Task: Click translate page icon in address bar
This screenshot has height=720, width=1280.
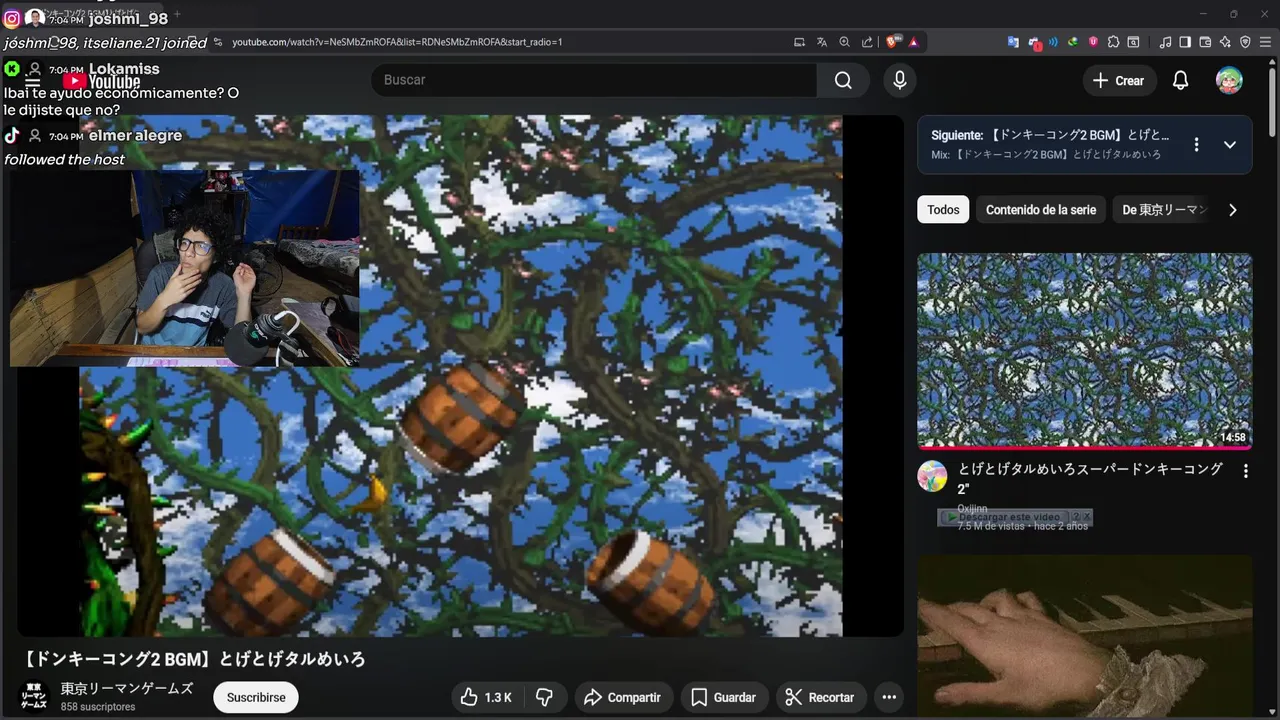Action: (822, 42)
